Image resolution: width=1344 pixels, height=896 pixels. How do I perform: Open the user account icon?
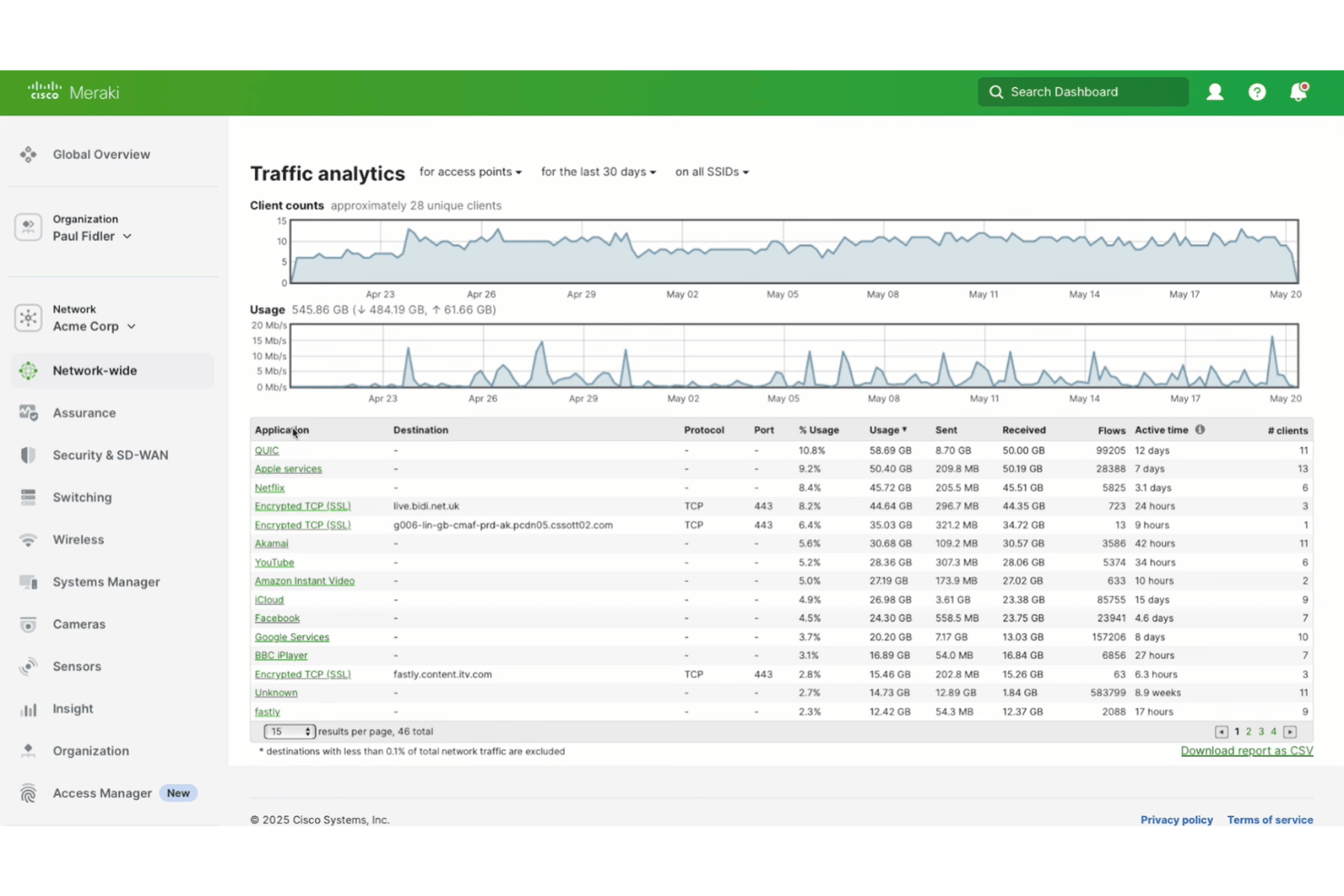click(1214, 92)
